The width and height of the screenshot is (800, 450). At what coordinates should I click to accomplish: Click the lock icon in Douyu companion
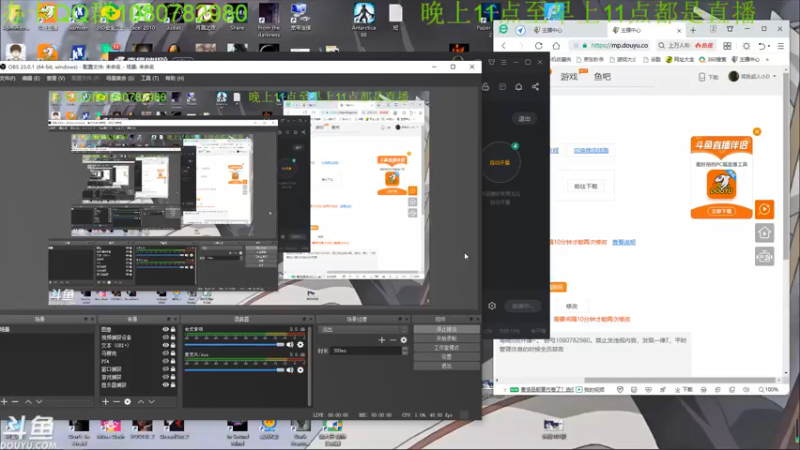(x=485, y=87)
